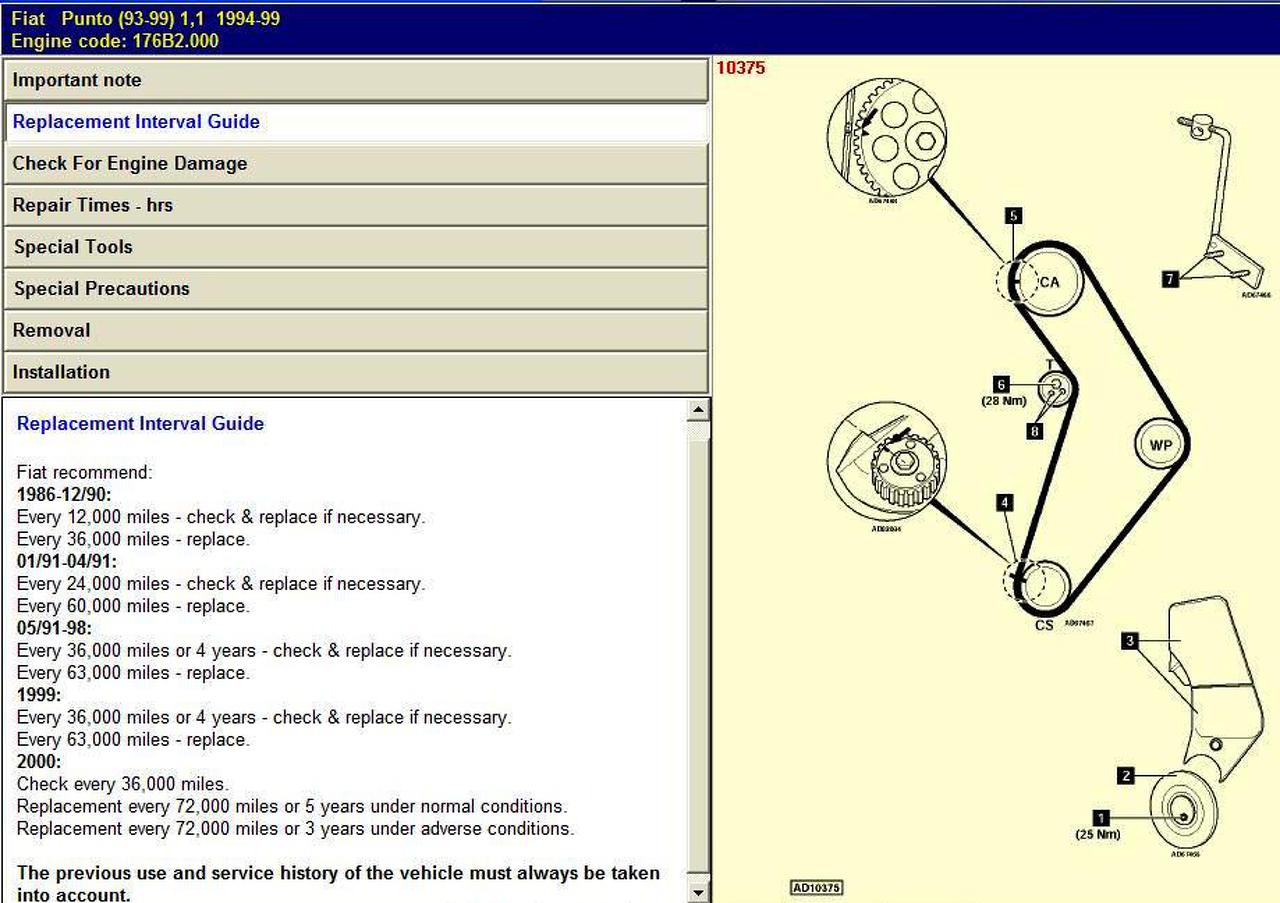Click the '3 years under adverse conditions' line

(296, 828)
